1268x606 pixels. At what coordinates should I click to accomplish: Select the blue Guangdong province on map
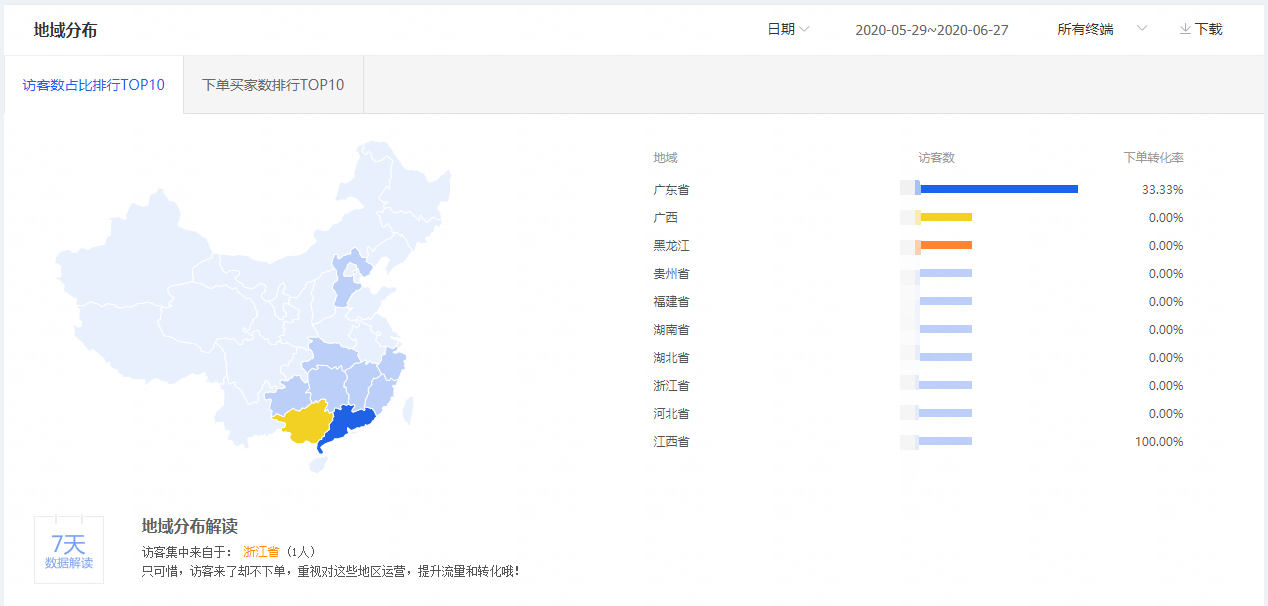[348, 426]
